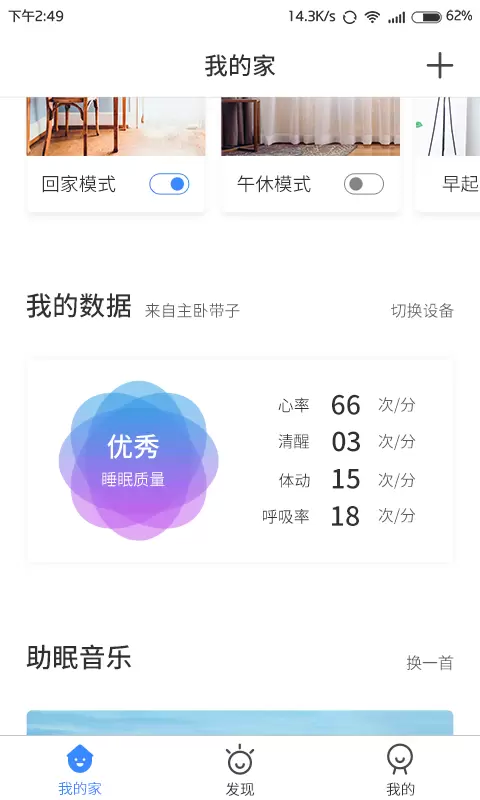Screen dimensions: 480x800
Task: Turn off 回家模式 toggle
Action: (x=169, y=184)
